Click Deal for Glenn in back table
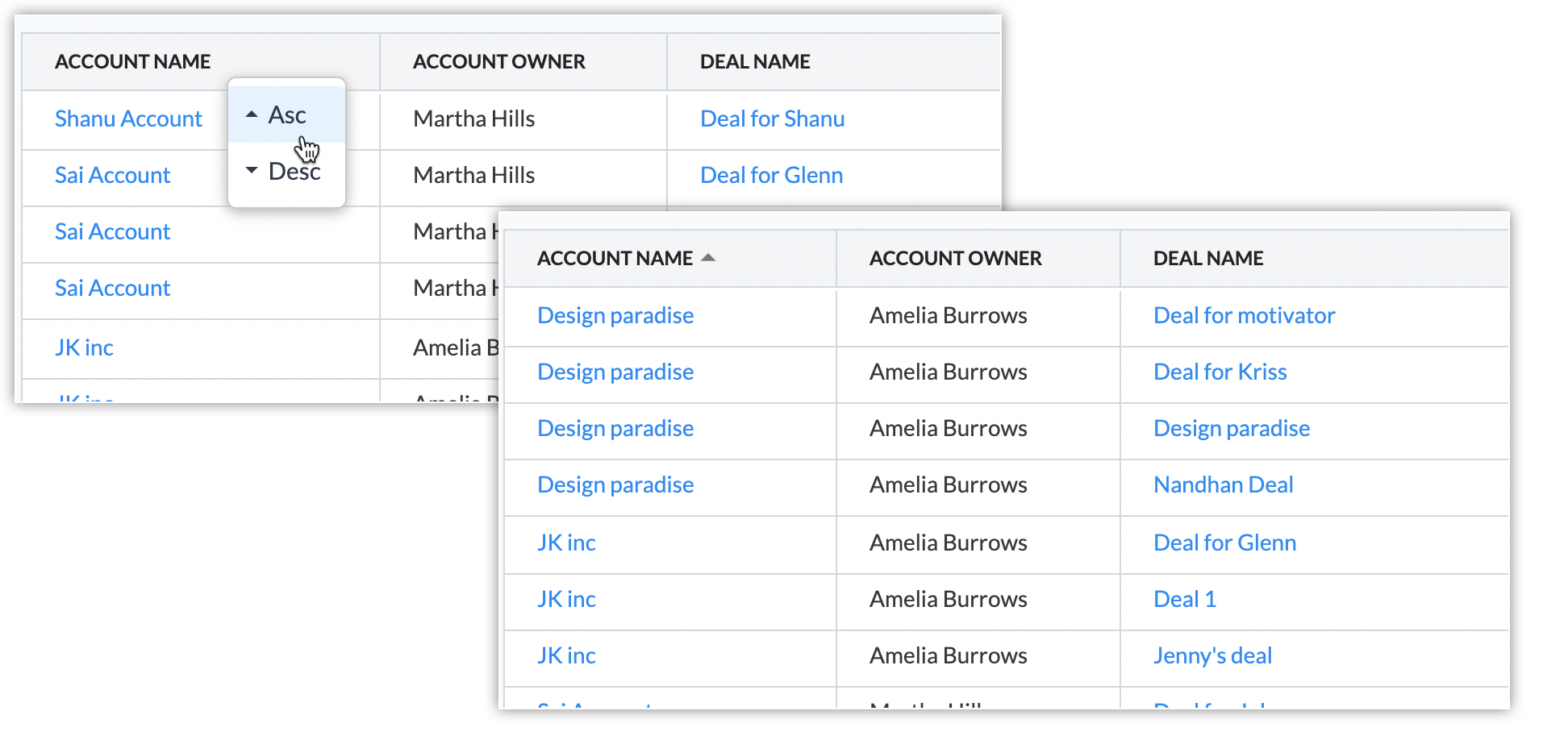The height and width of the screenshot is (740, 1568). (771, 176)
